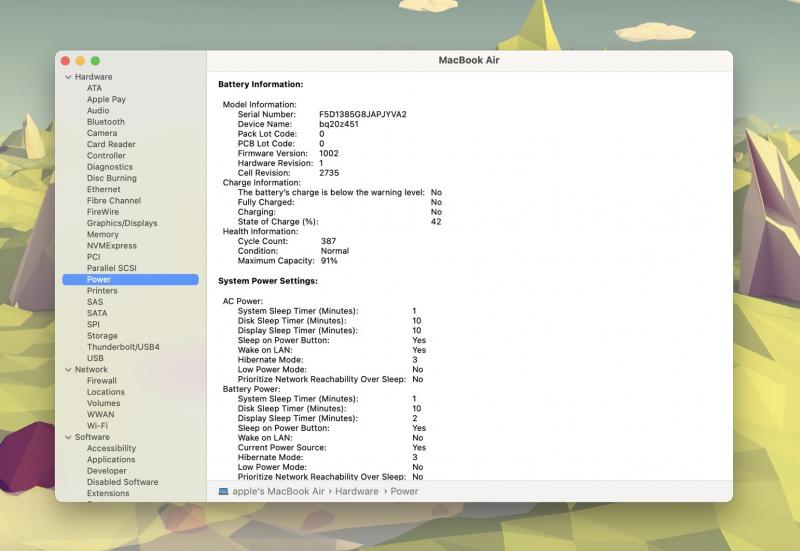Click the Condition value Normal

click(x=335, y=251)
